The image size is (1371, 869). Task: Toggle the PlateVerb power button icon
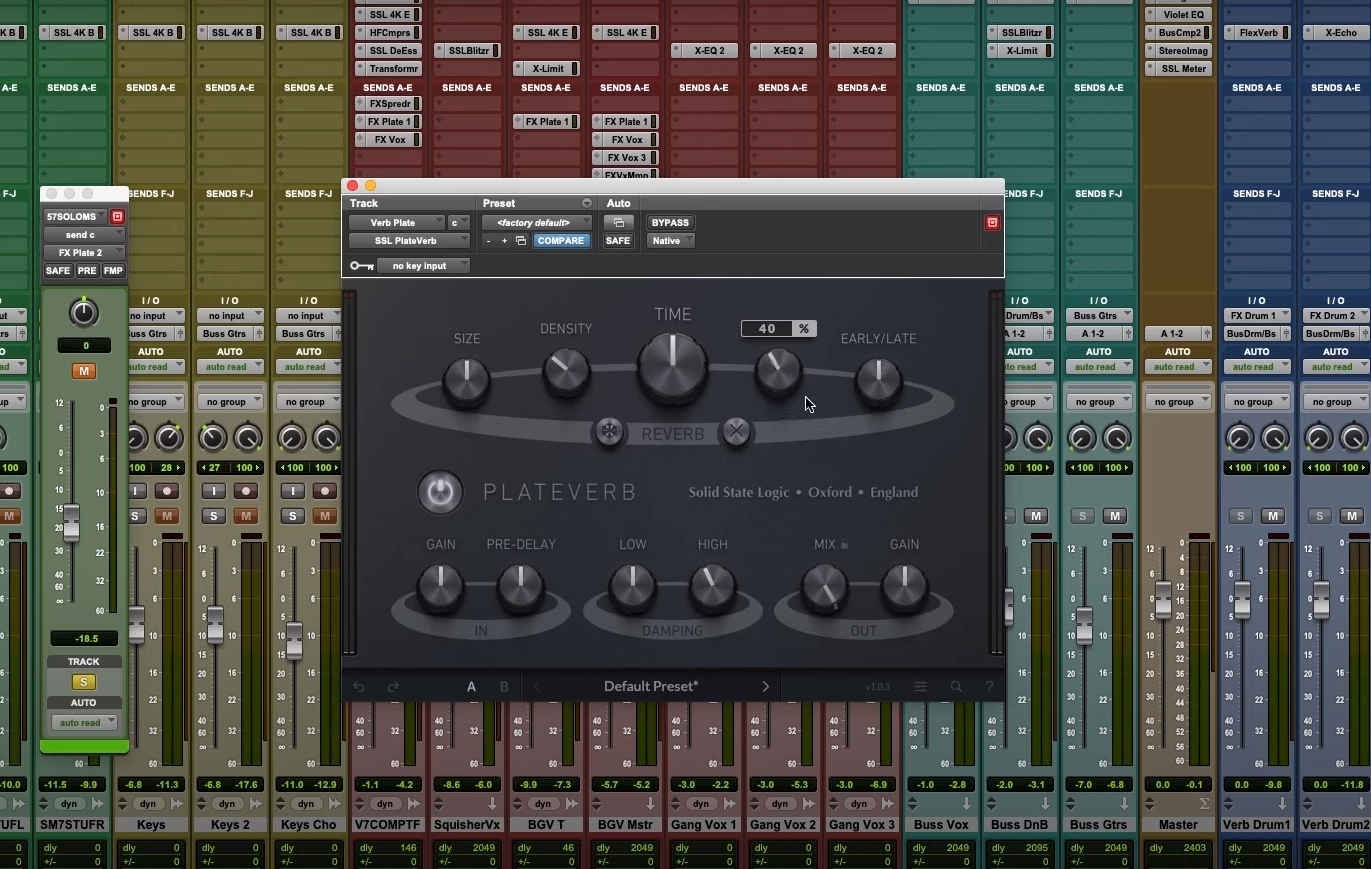[440, 492]
